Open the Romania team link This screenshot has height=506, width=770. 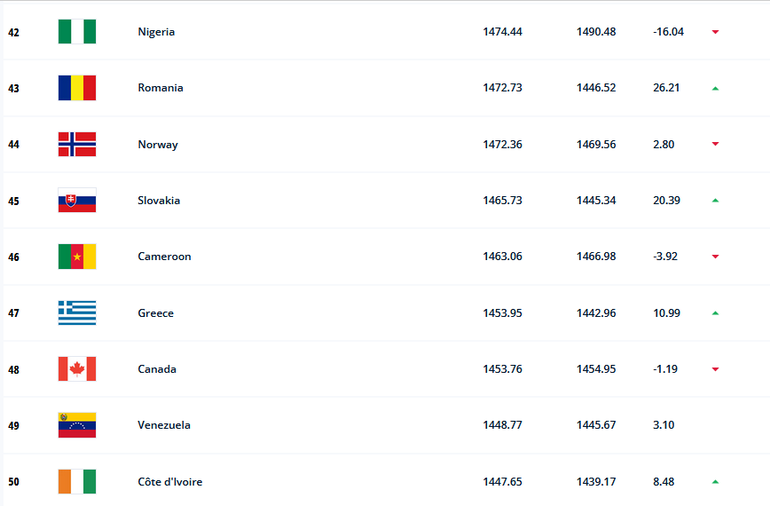[x=160, y=88]
